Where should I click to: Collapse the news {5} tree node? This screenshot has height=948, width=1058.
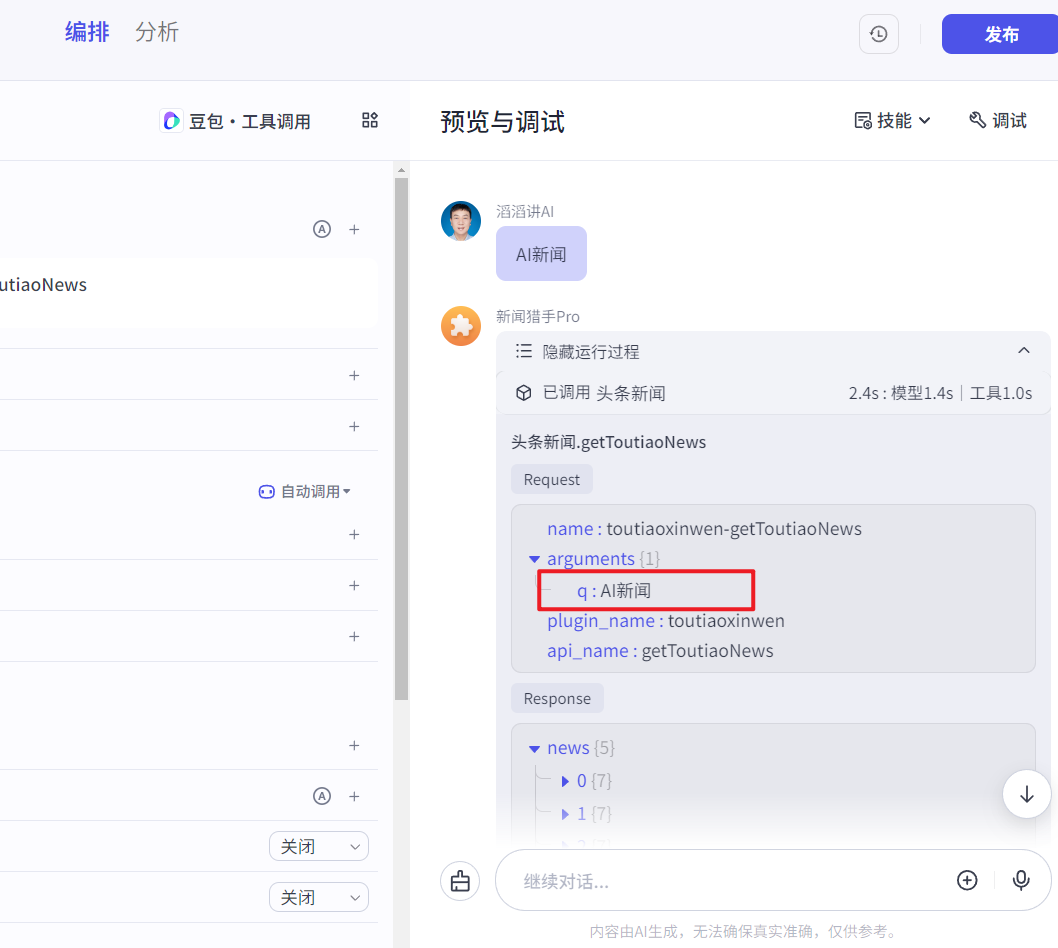pos(534,748)
